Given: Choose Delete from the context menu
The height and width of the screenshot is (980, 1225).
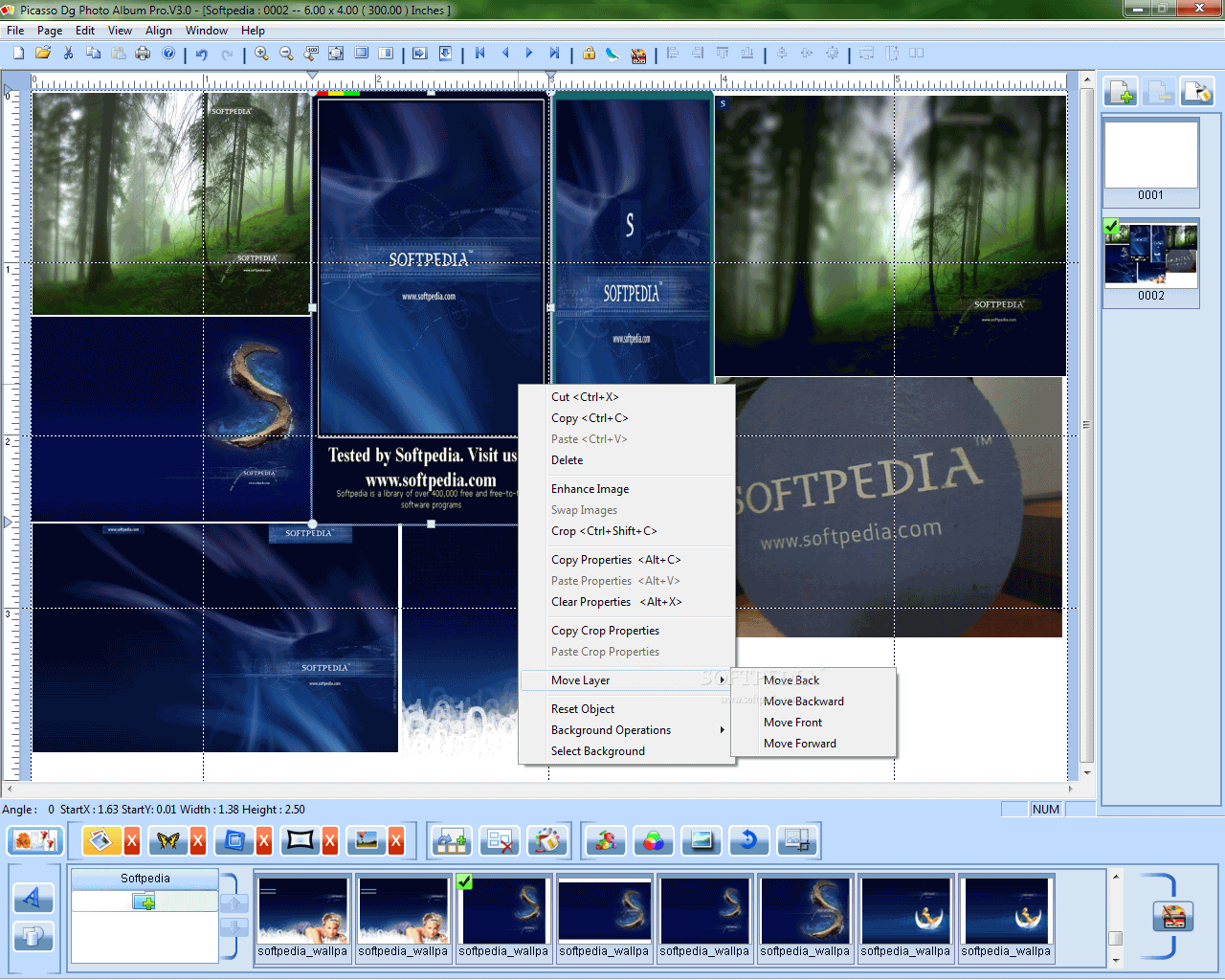Looking at the screenshot, I should [x=627, y=460].
